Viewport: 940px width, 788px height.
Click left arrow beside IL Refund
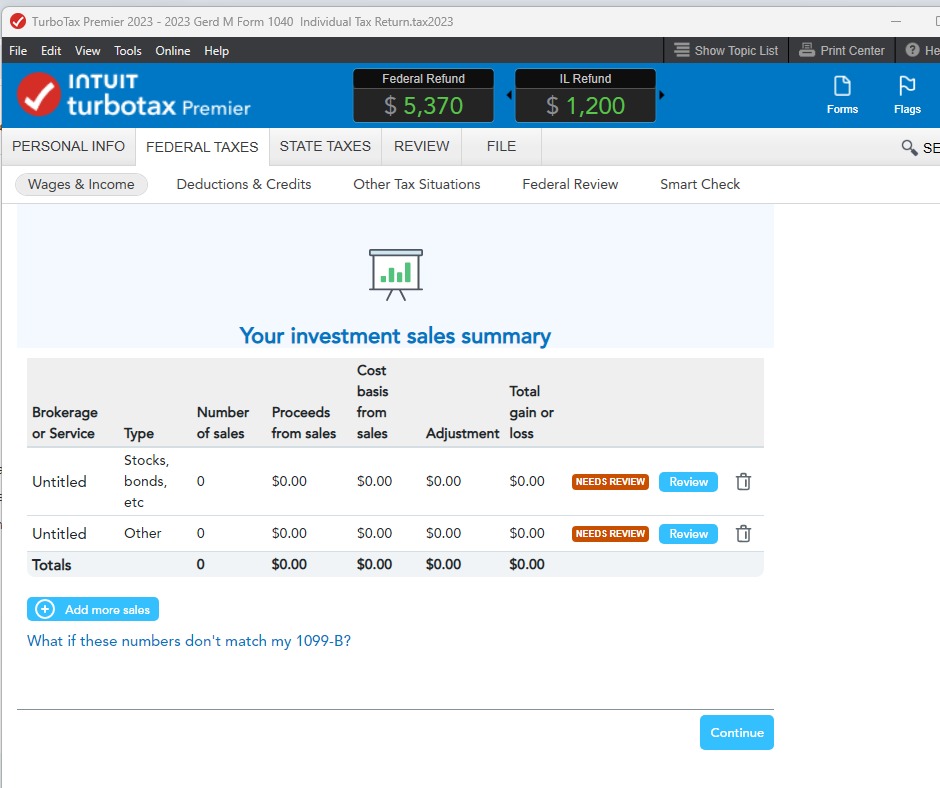[x=509, y=95]
